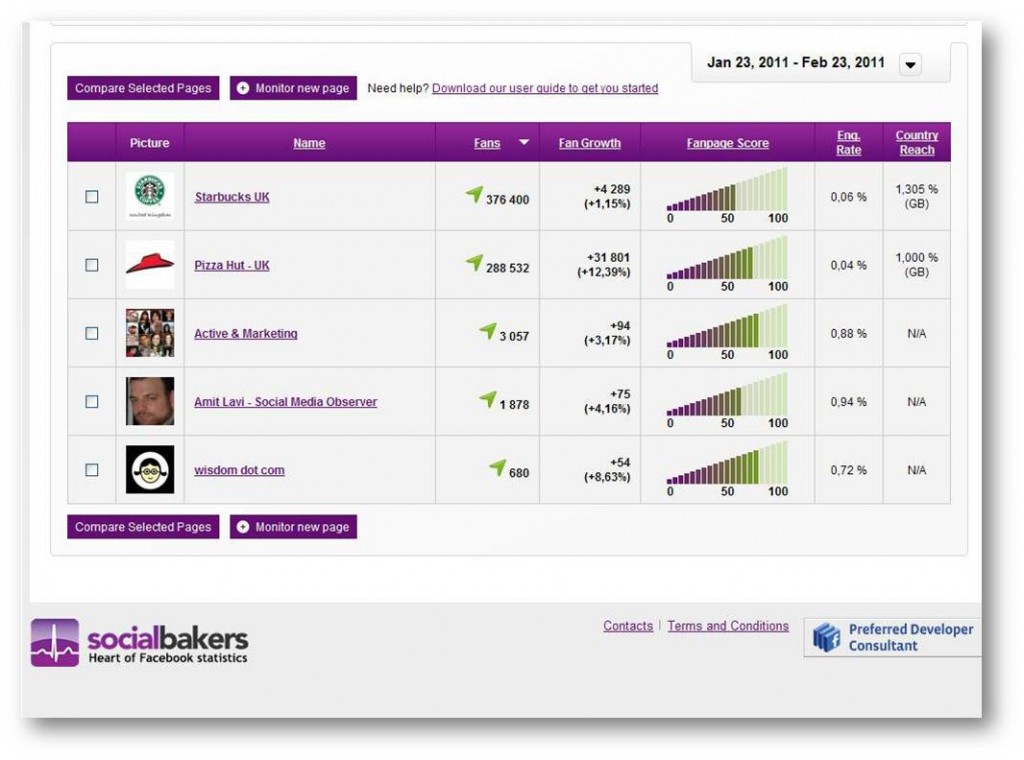Click Pizza Hut - UK fanpage score bar
1024x760 pixels.
(727, 258)
